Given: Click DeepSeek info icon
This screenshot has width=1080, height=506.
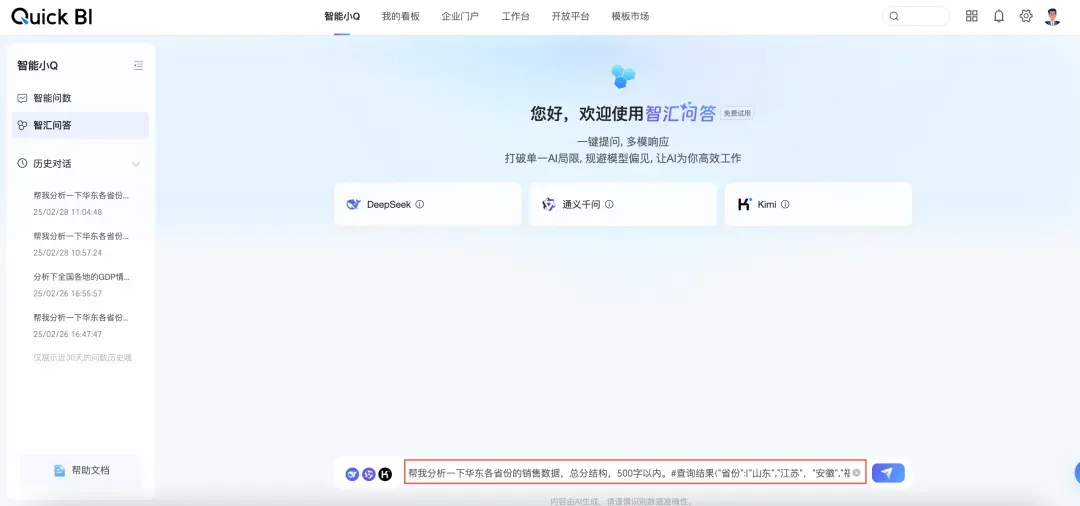Looking at the screenshot, I should click(419, 204).
